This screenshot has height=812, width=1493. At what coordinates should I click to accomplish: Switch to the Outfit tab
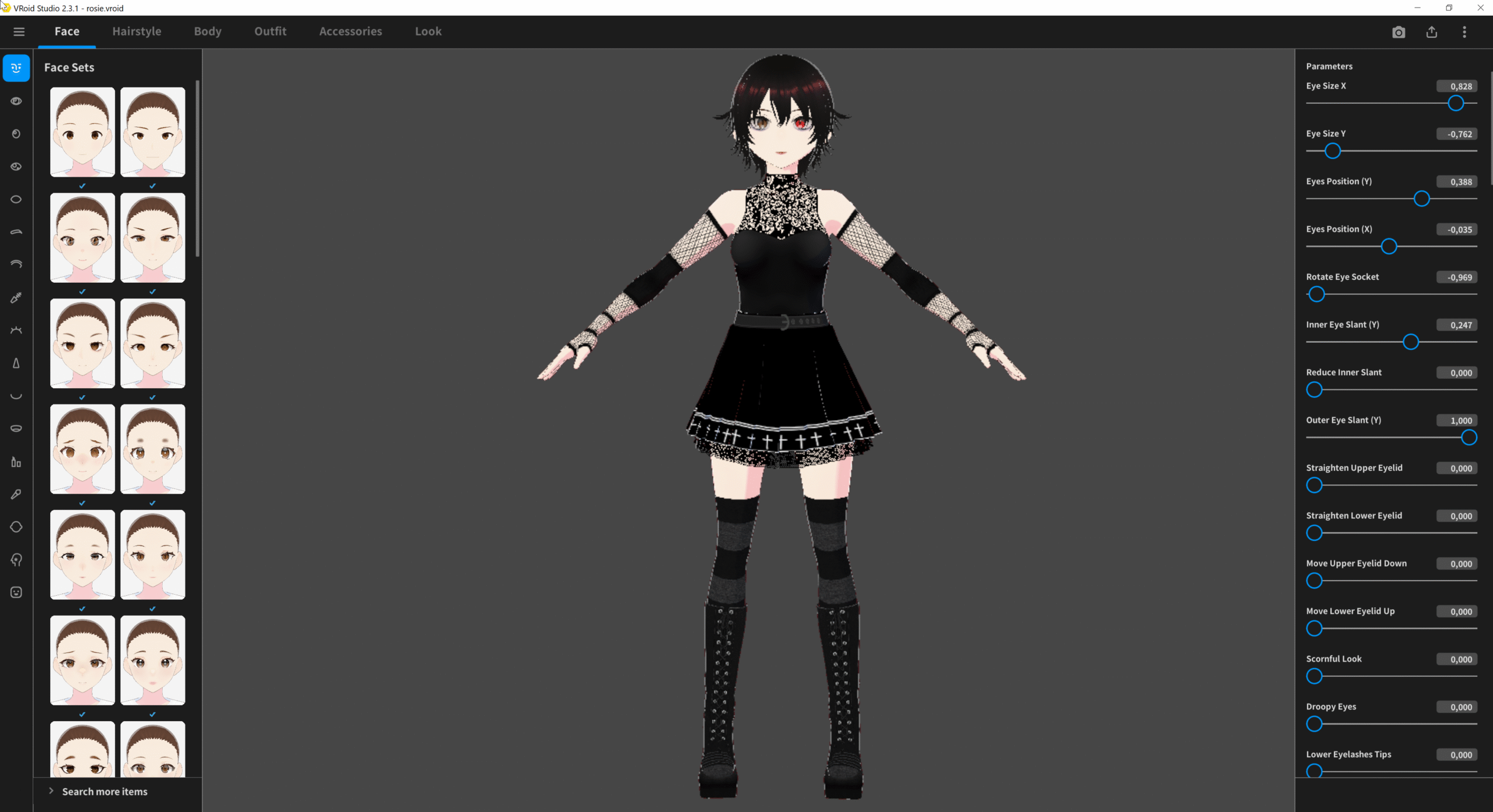(x=270, y=31)
